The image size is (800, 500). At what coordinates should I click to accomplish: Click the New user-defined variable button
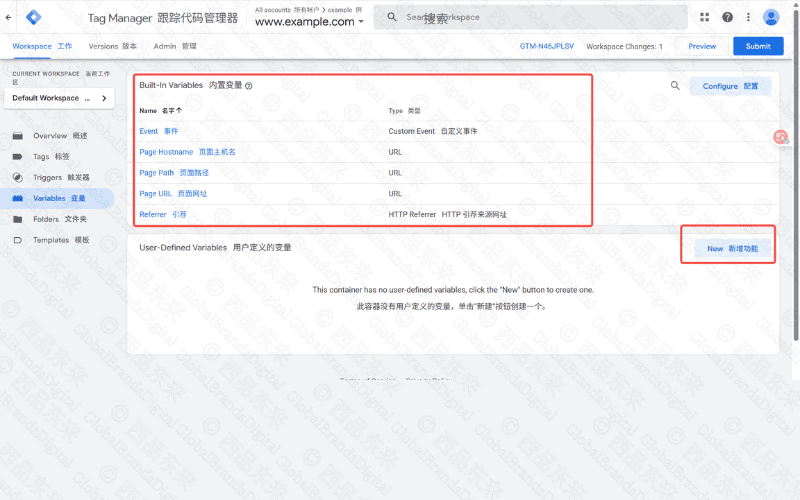pos(733,249)
